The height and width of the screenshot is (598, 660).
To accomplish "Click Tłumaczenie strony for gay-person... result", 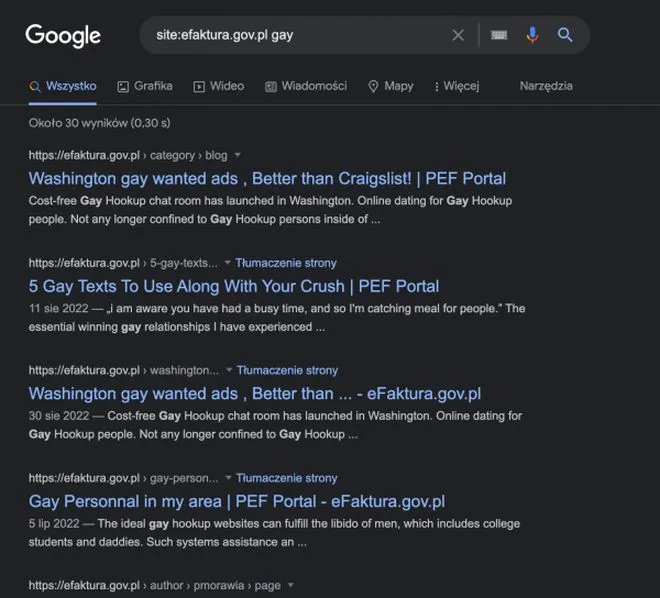I will (287, 478).
